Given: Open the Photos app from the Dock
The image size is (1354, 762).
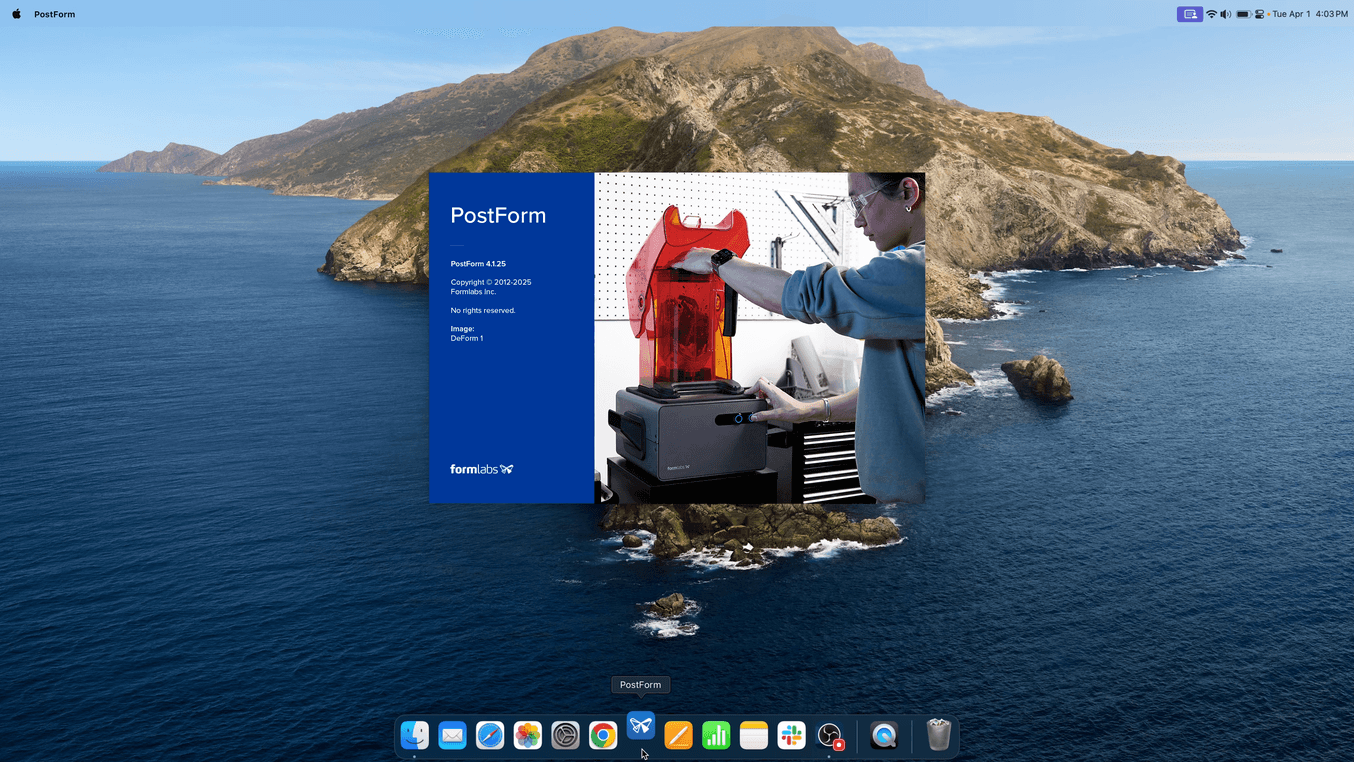Looking at the screenshot, I should pos(528,736).
